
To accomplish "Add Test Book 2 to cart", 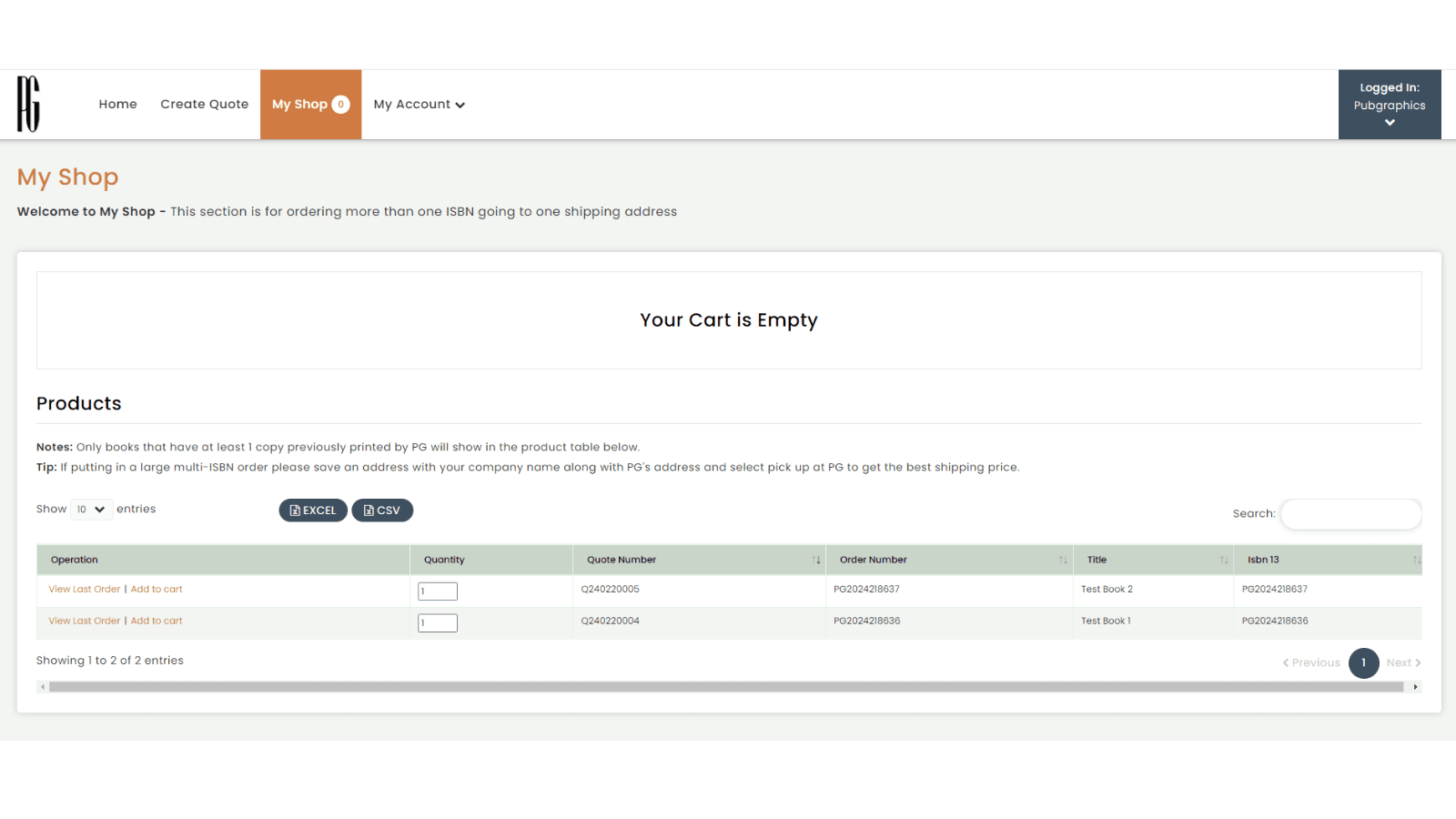I will pos(157,590).
